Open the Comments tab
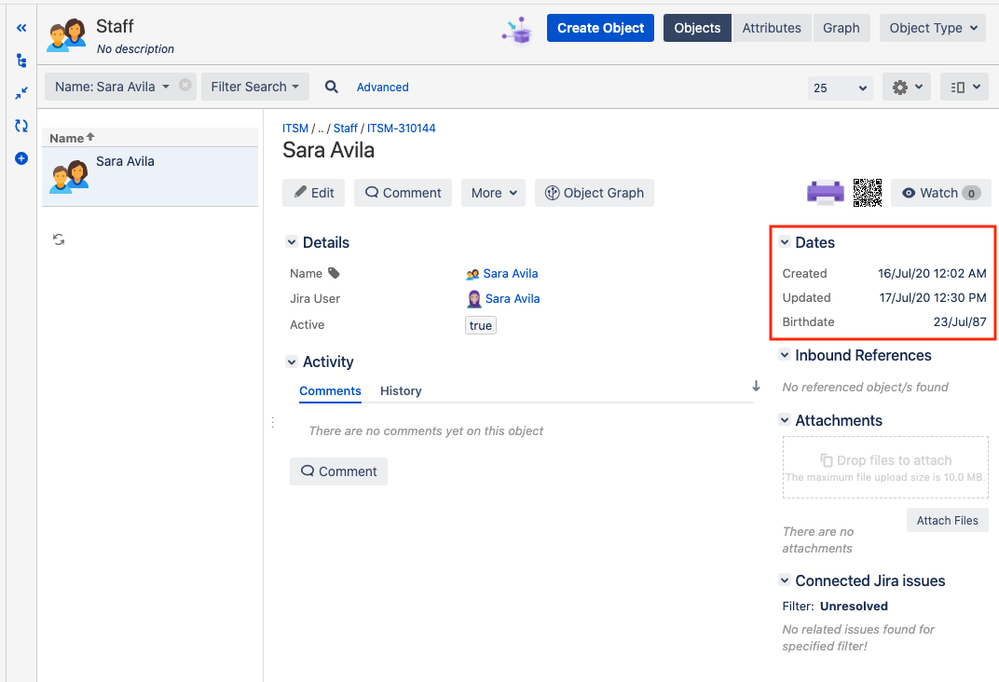The height and width of the screenshot is (682, 999). coord(330,391)
